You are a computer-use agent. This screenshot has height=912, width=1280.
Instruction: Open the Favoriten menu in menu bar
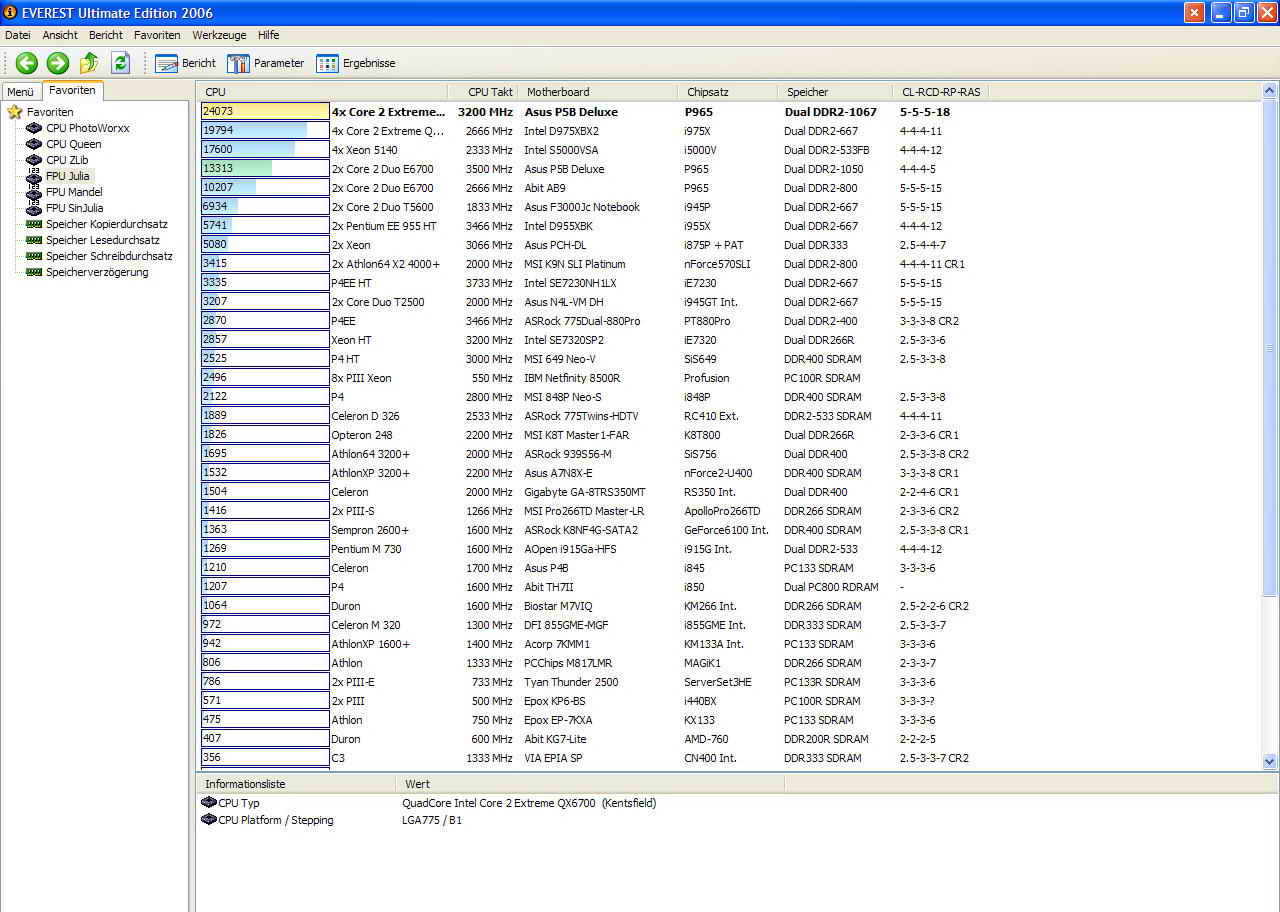[157, 35]
